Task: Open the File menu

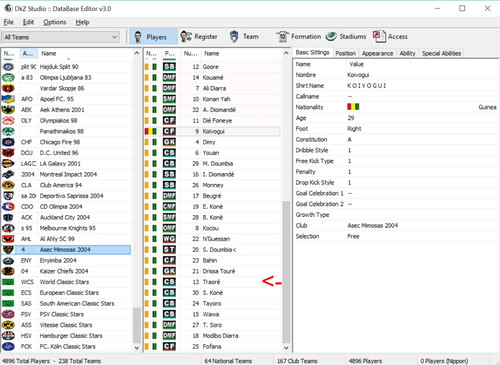Action: click(9, 22)
